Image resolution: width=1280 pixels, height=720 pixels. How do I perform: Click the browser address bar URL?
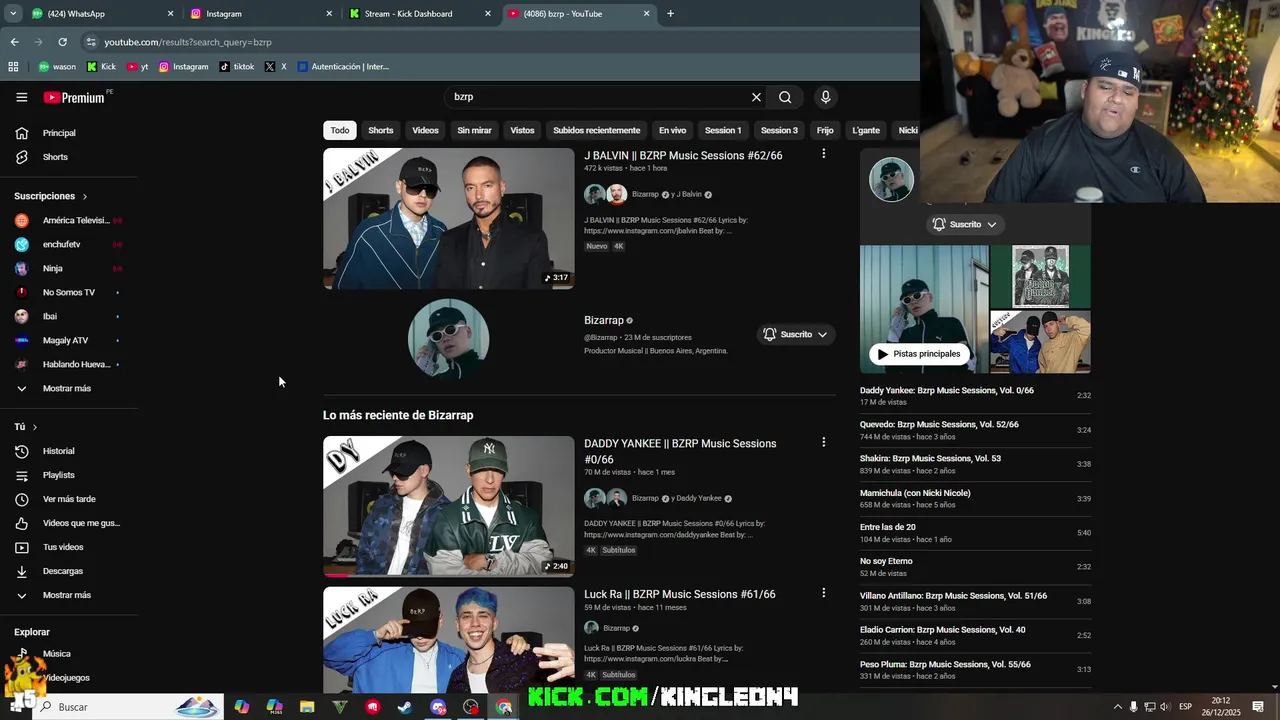(188, 42)
